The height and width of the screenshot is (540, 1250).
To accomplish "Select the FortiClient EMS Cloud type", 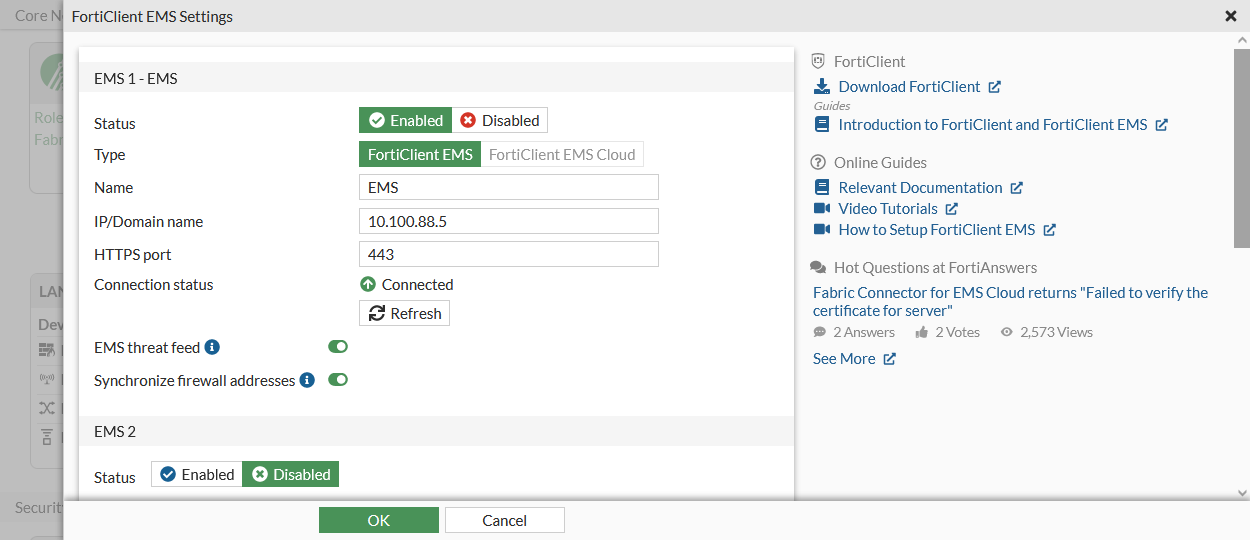I will tap(562, 155).
